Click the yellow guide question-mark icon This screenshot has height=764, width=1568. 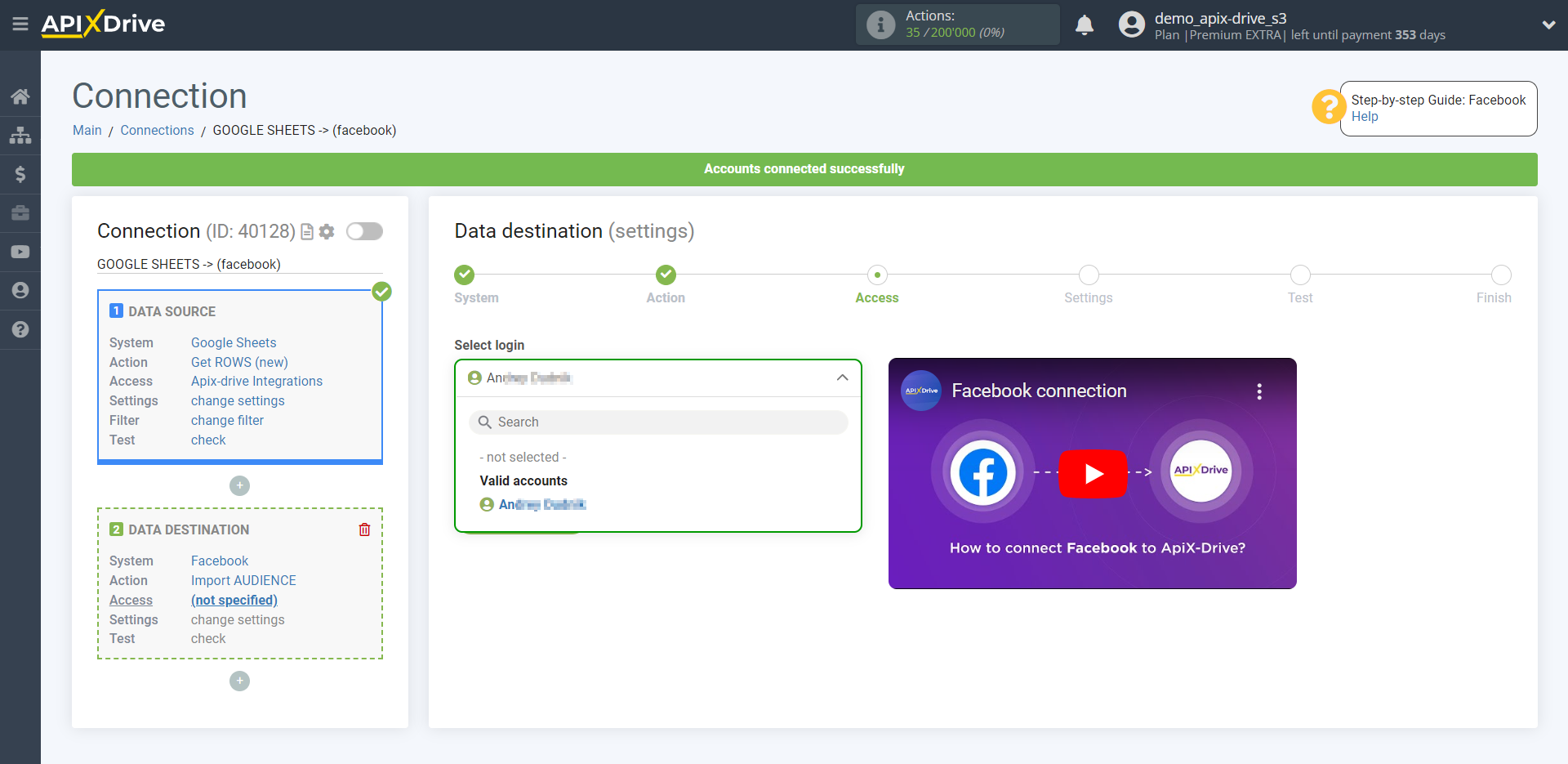[x=1329, y=107]
